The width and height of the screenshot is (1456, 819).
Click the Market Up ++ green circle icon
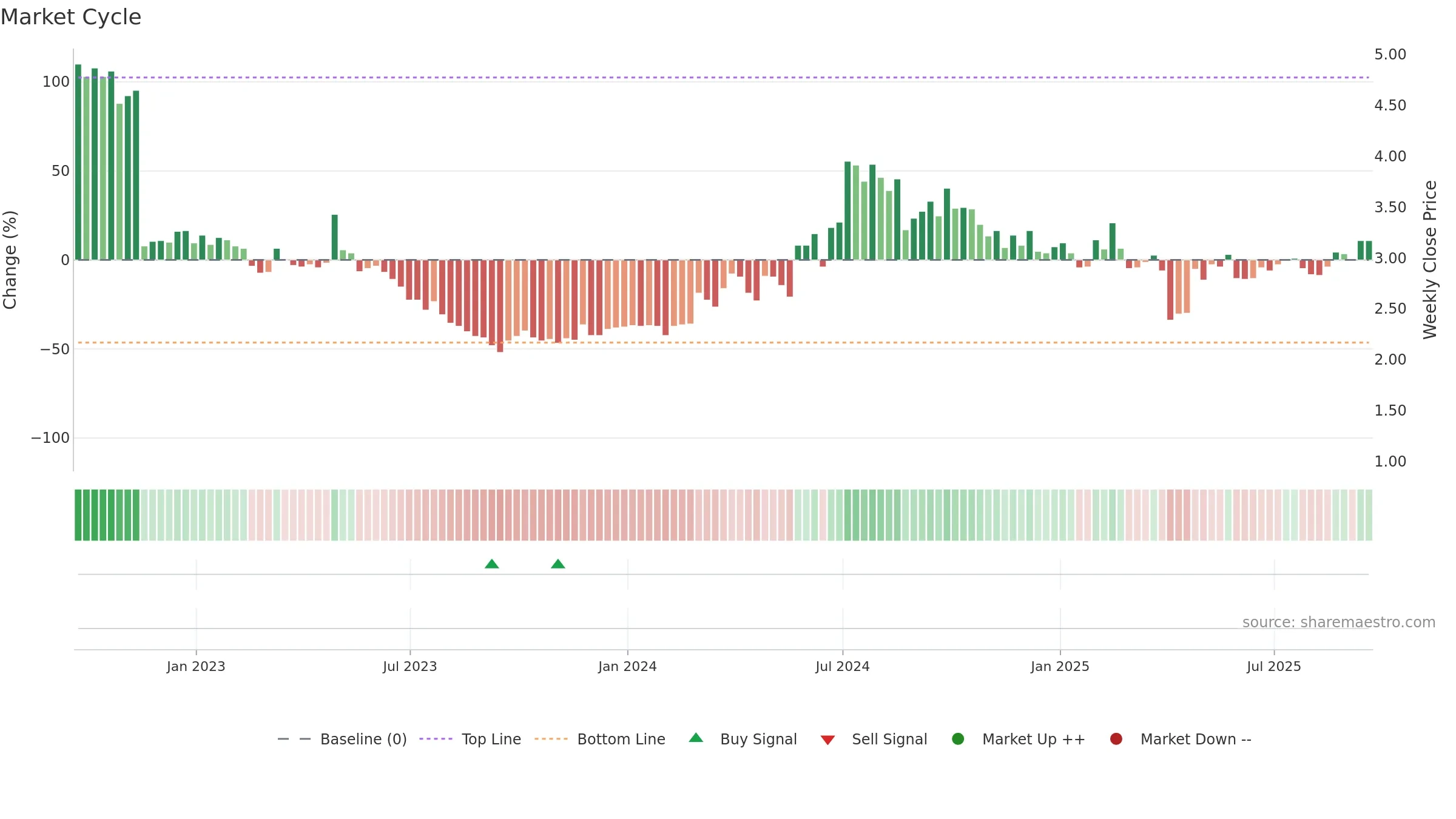point(958,739)
